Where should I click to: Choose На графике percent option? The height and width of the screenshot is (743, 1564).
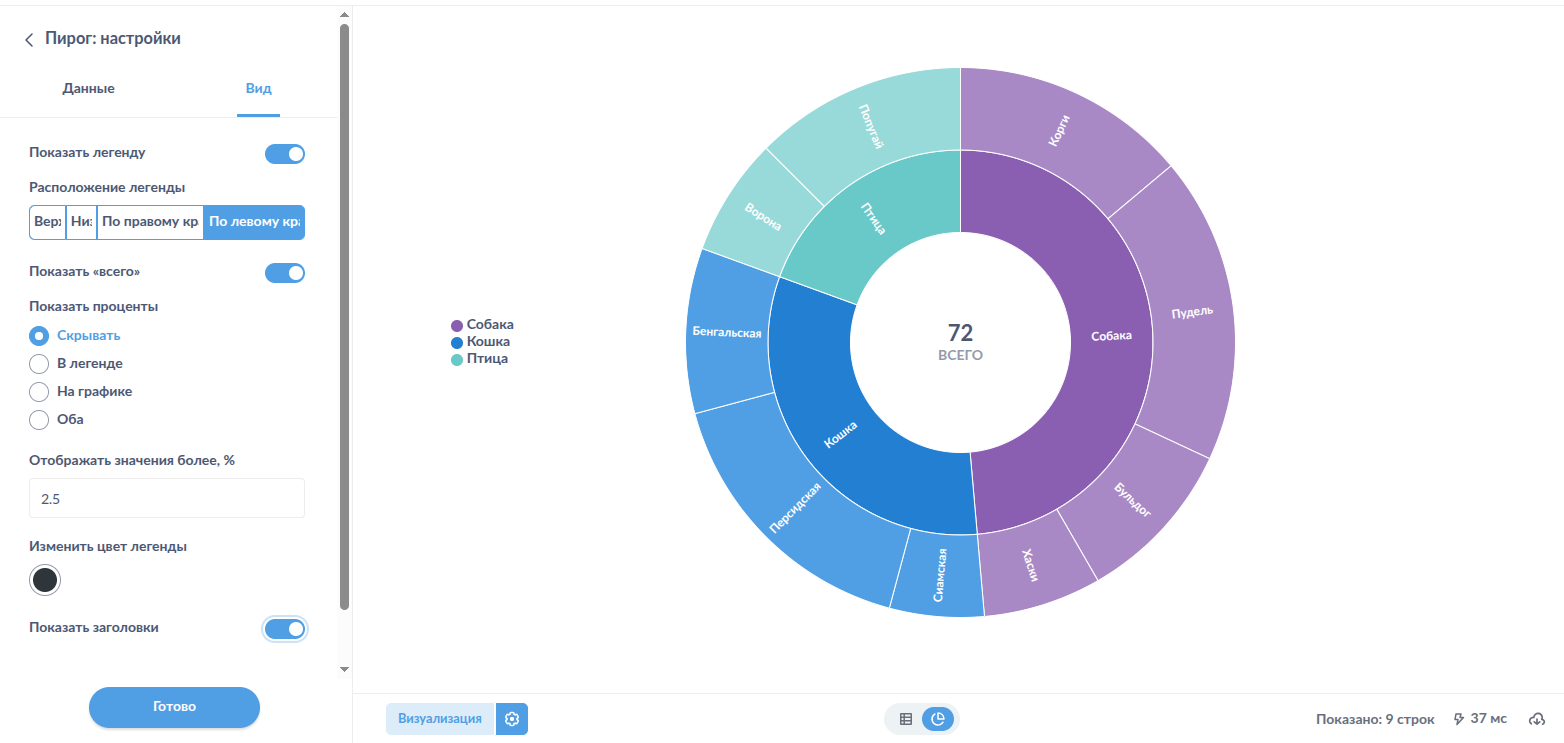pos(39,392)
